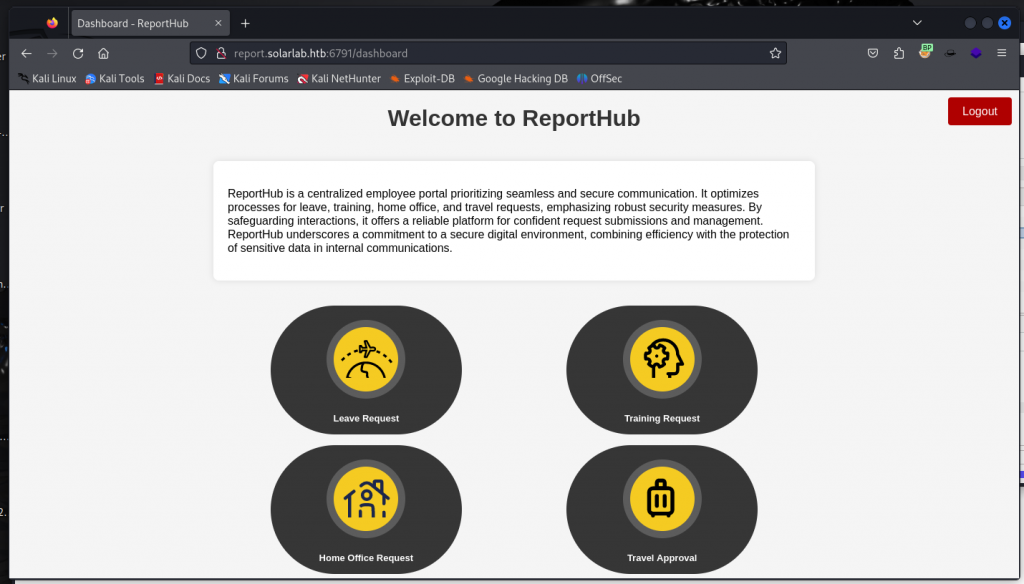Open the Kali Tools bookmark
The width and height of the screenshot is (1024, 584).
click(x=115, y=78)
